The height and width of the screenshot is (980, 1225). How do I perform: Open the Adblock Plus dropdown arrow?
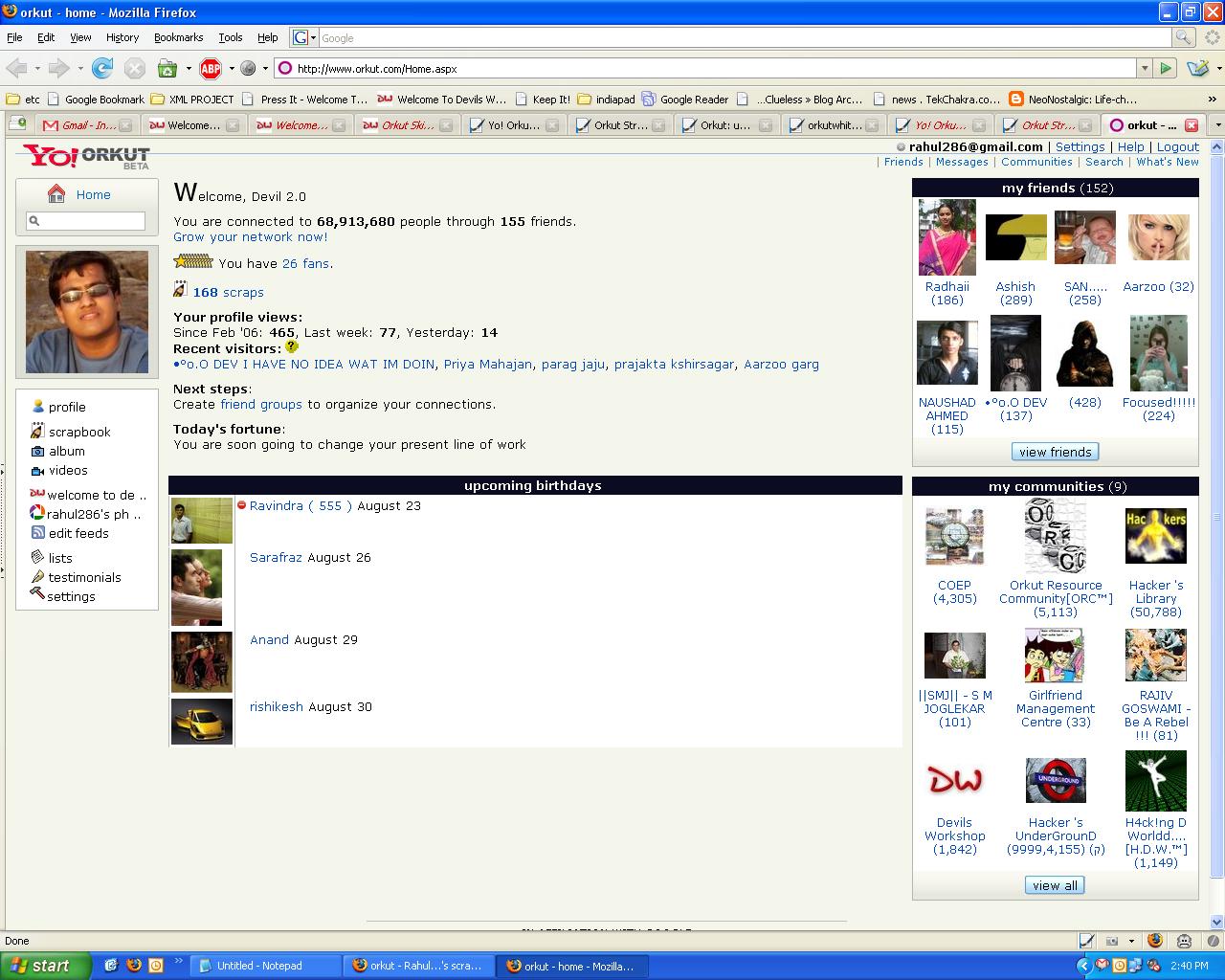point(232,68)
